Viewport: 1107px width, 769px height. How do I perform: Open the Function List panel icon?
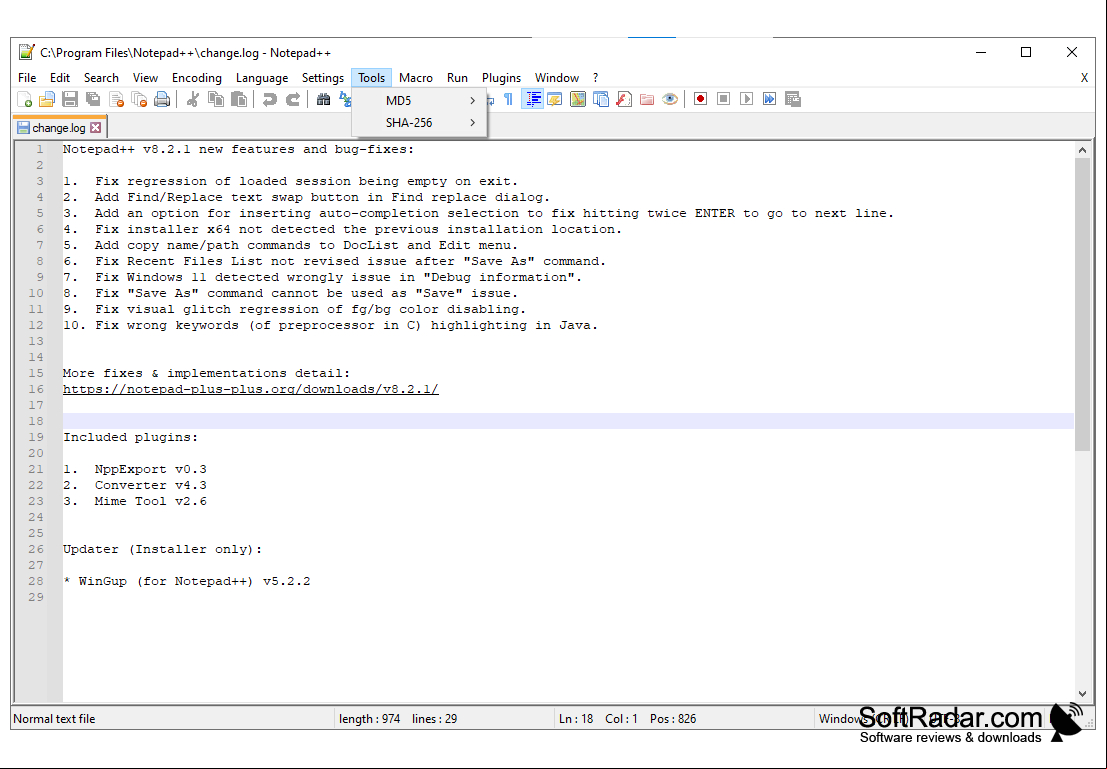[x=624, y=100]
